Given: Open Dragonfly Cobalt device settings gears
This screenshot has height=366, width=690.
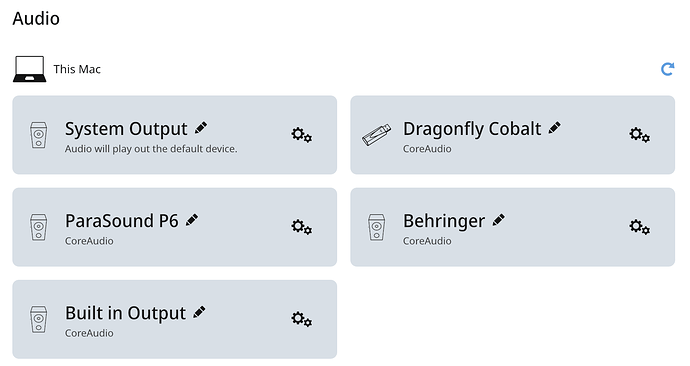Looking at the screenshot, I should tap(639, 135).
